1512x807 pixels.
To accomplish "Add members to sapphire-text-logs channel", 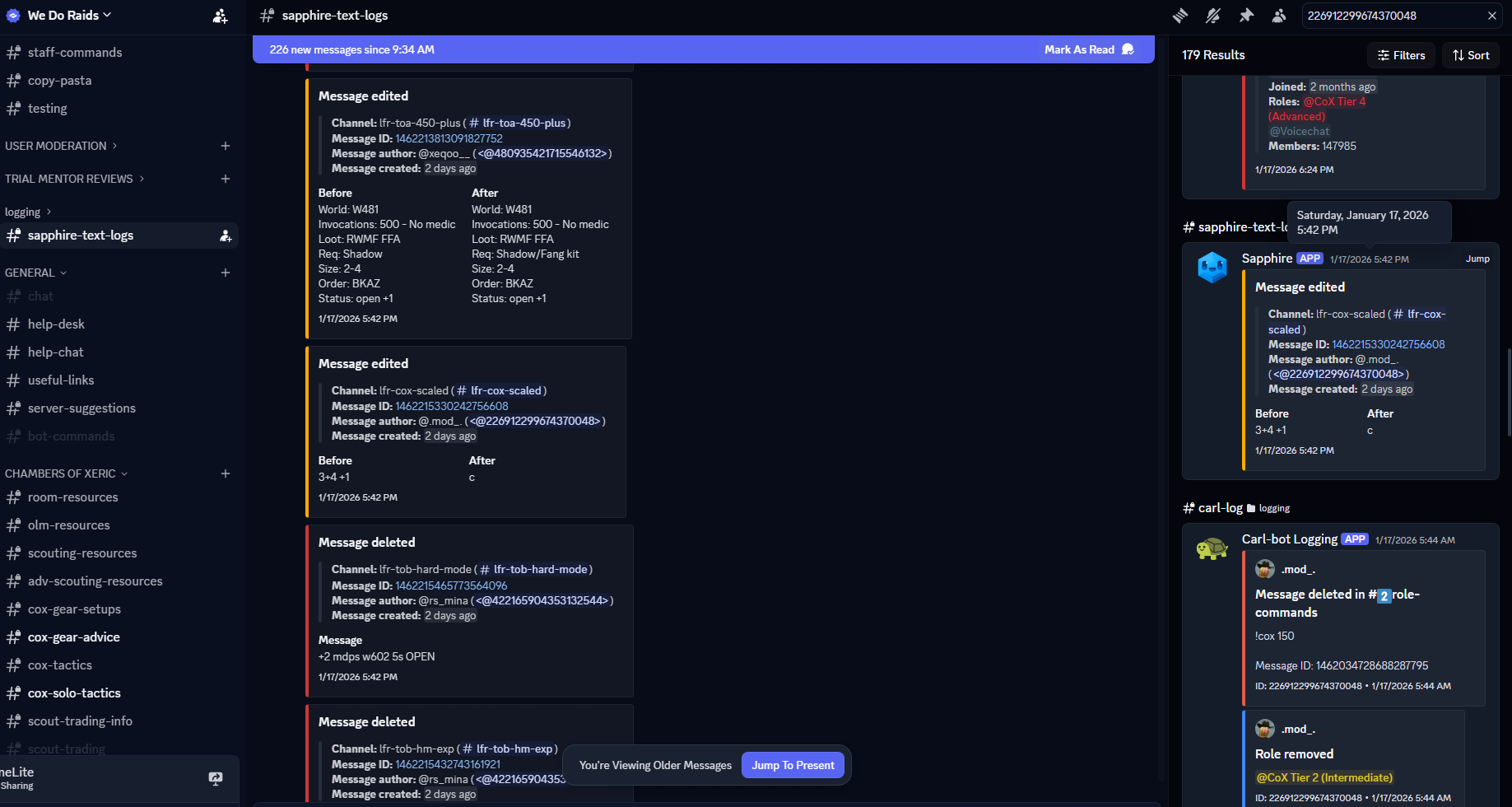I will [226, 236].
